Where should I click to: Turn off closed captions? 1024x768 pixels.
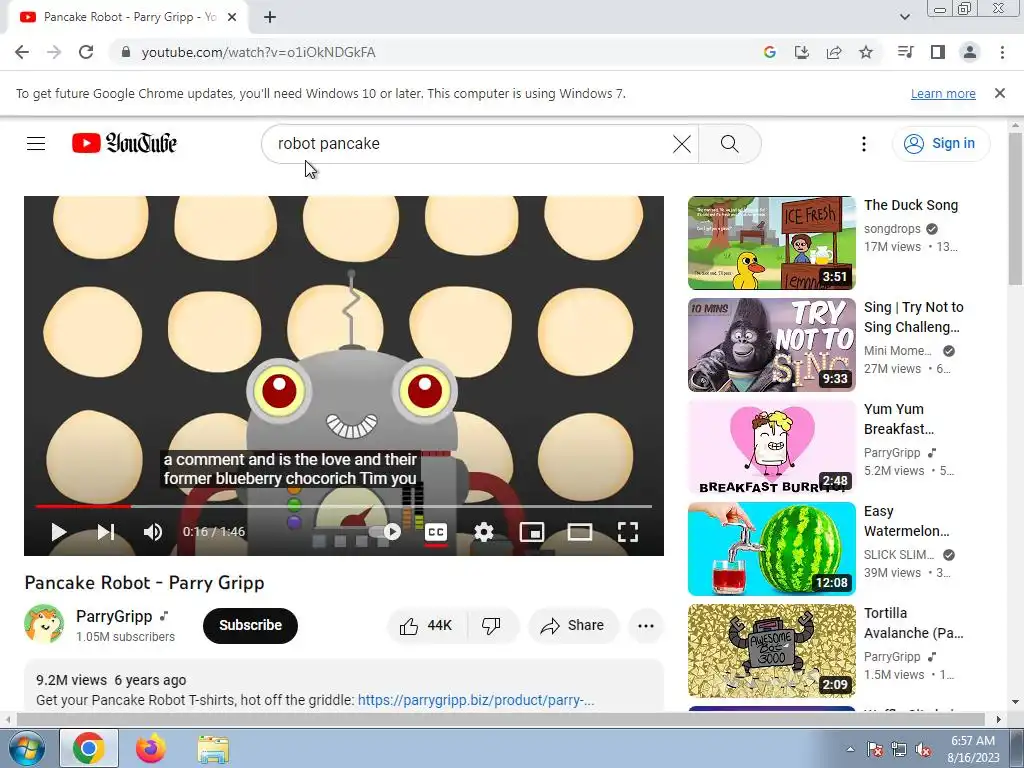coord(436,532)
